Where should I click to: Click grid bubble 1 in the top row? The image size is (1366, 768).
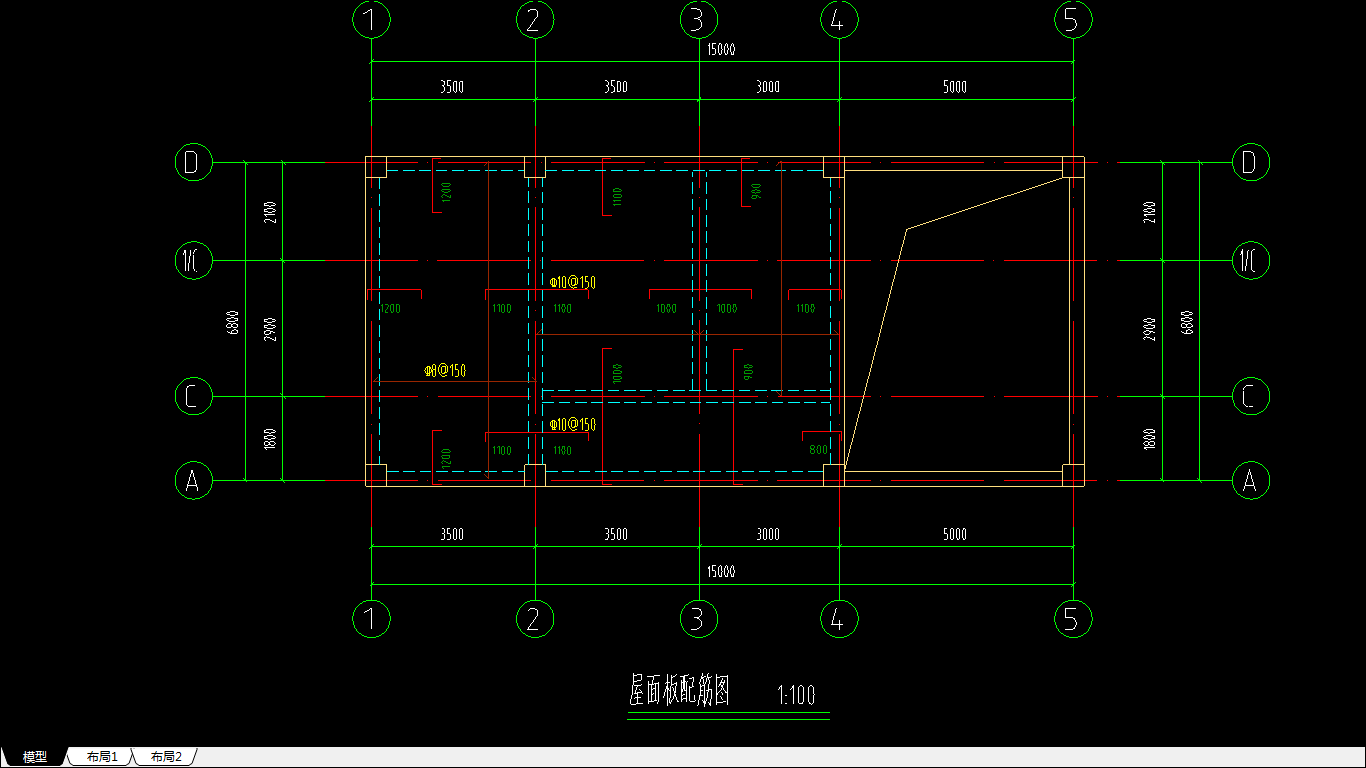pos(372,19)
